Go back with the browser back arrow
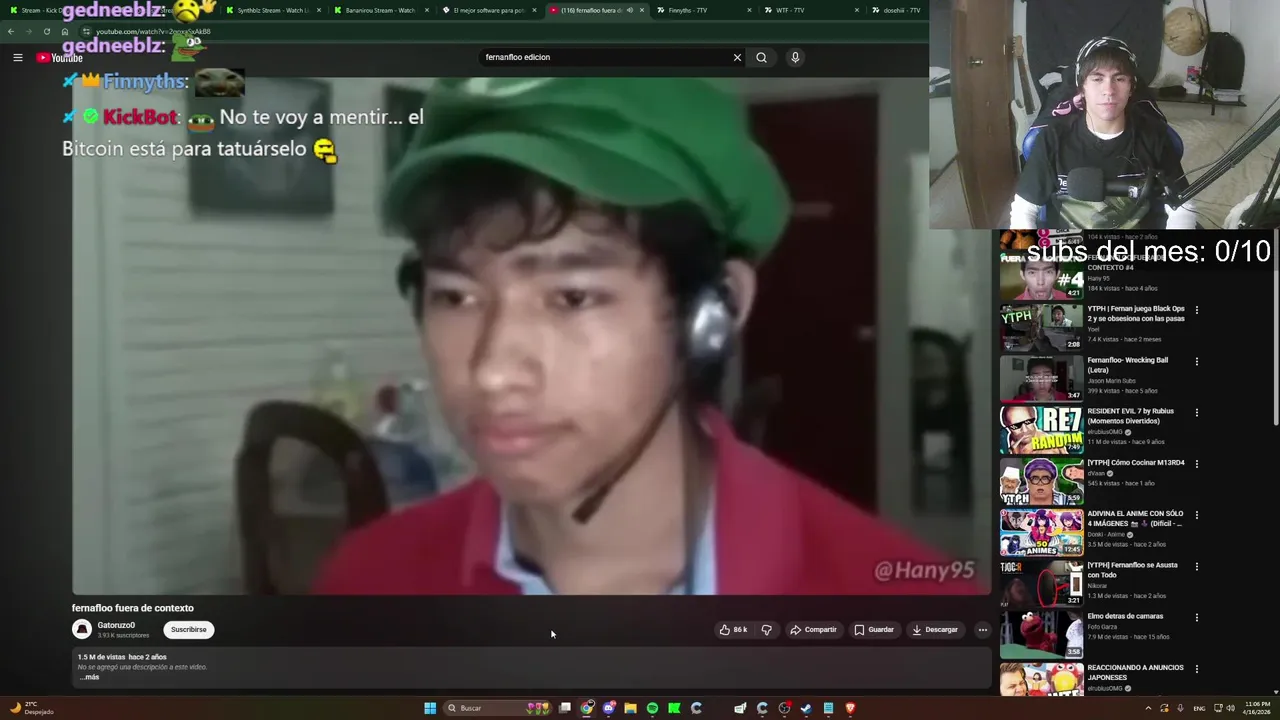 point(11,31)
